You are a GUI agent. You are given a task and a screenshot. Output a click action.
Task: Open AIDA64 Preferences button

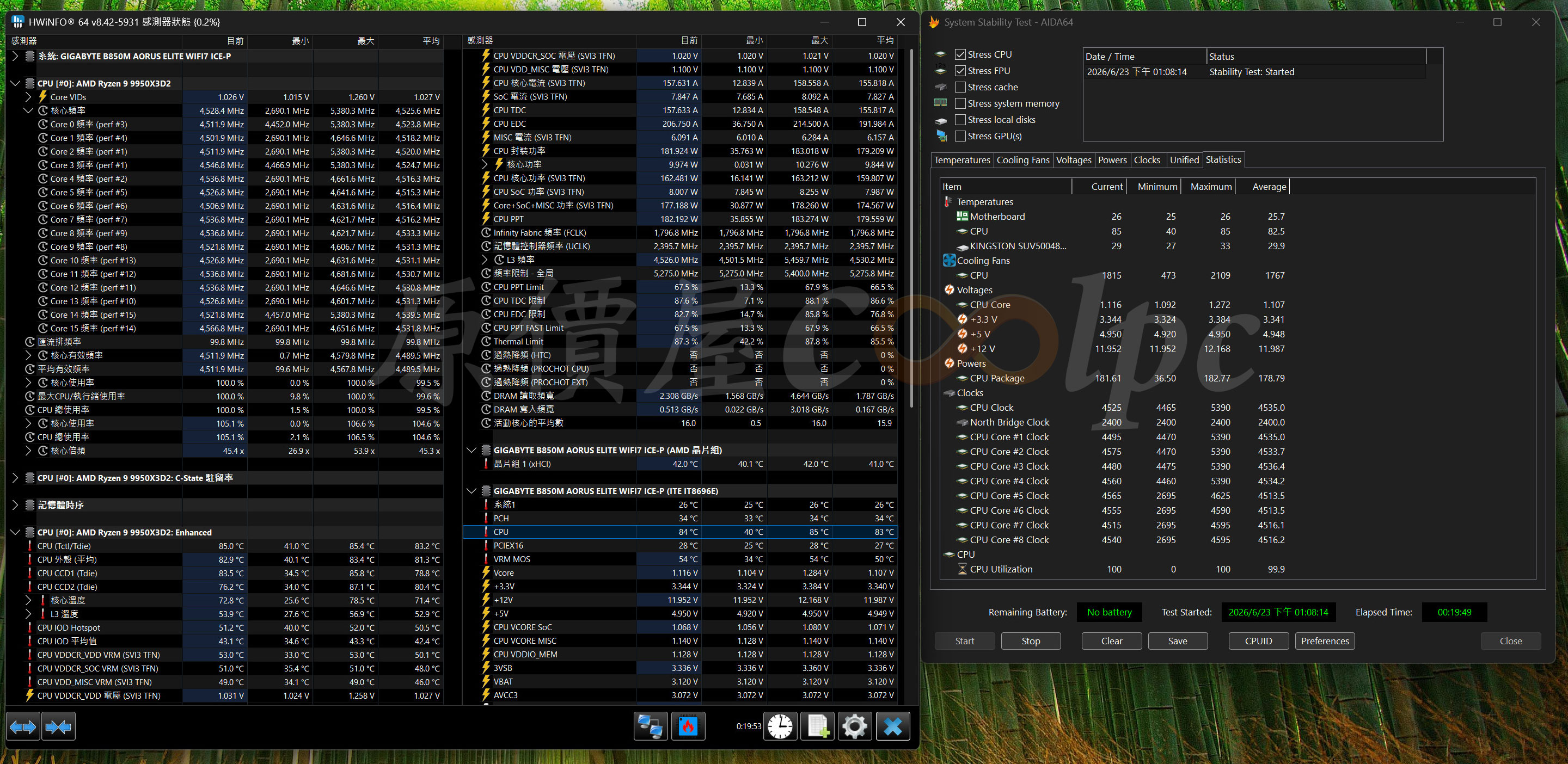click(1325, 641)
